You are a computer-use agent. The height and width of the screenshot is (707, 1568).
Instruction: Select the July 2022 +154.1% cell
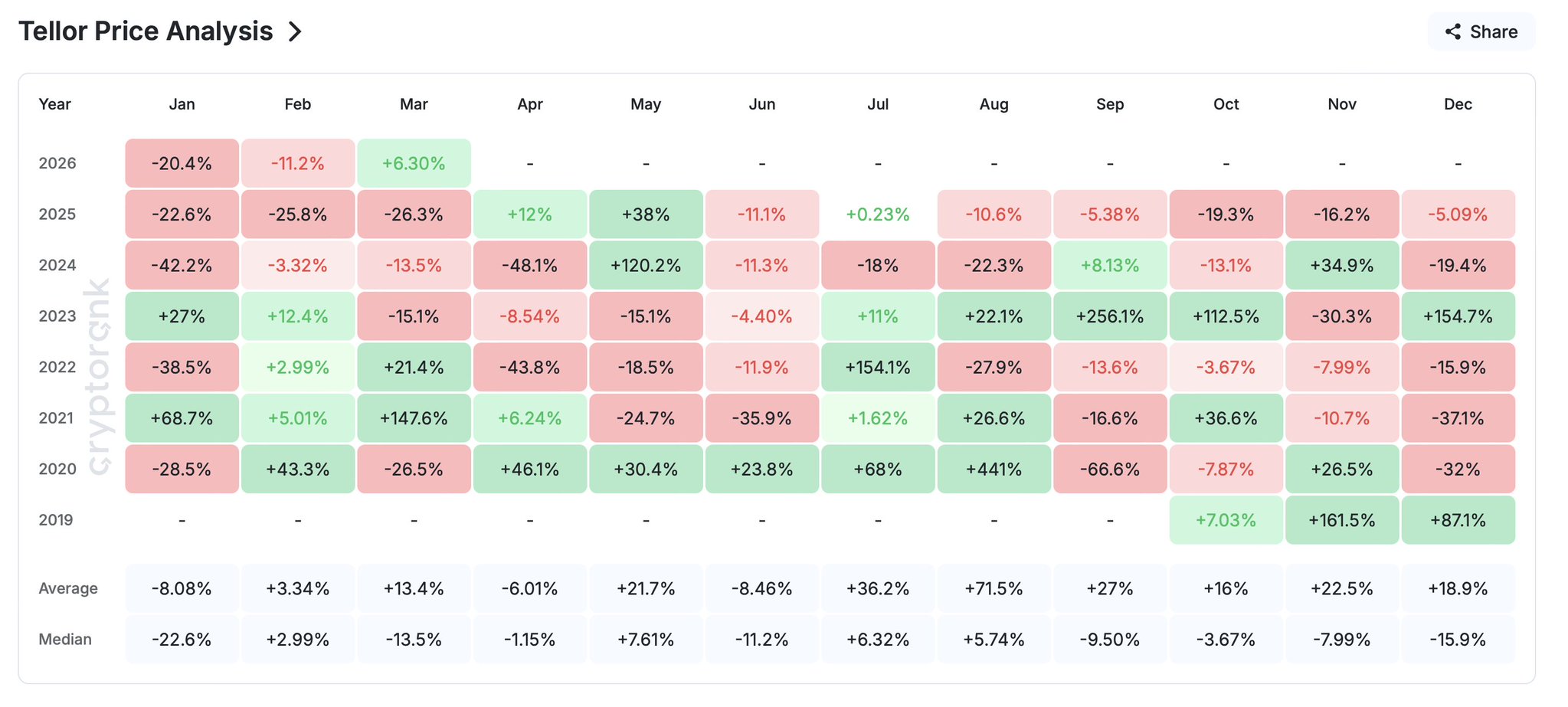tap(878, 367)
